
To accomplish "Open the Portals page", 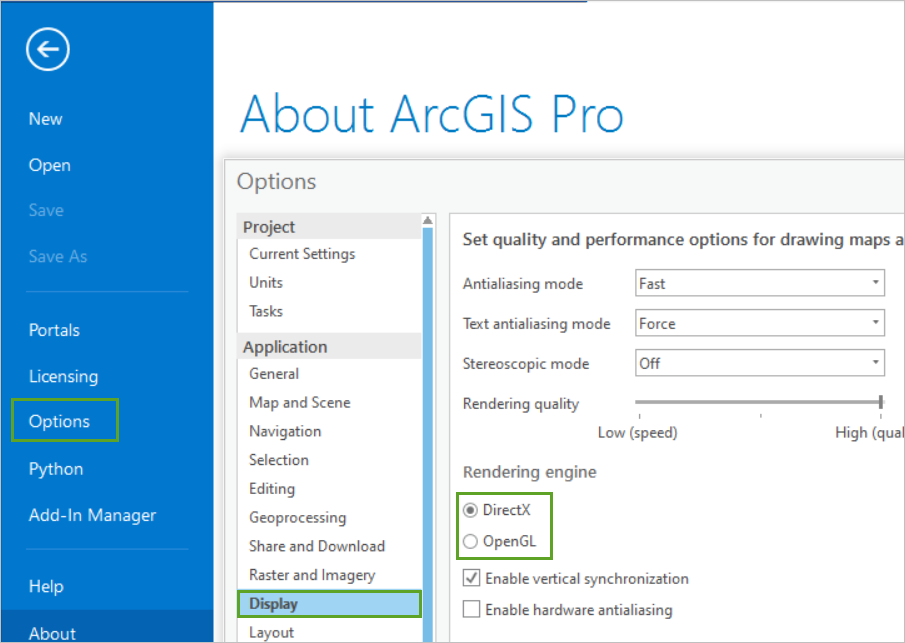I will [54, 330].
